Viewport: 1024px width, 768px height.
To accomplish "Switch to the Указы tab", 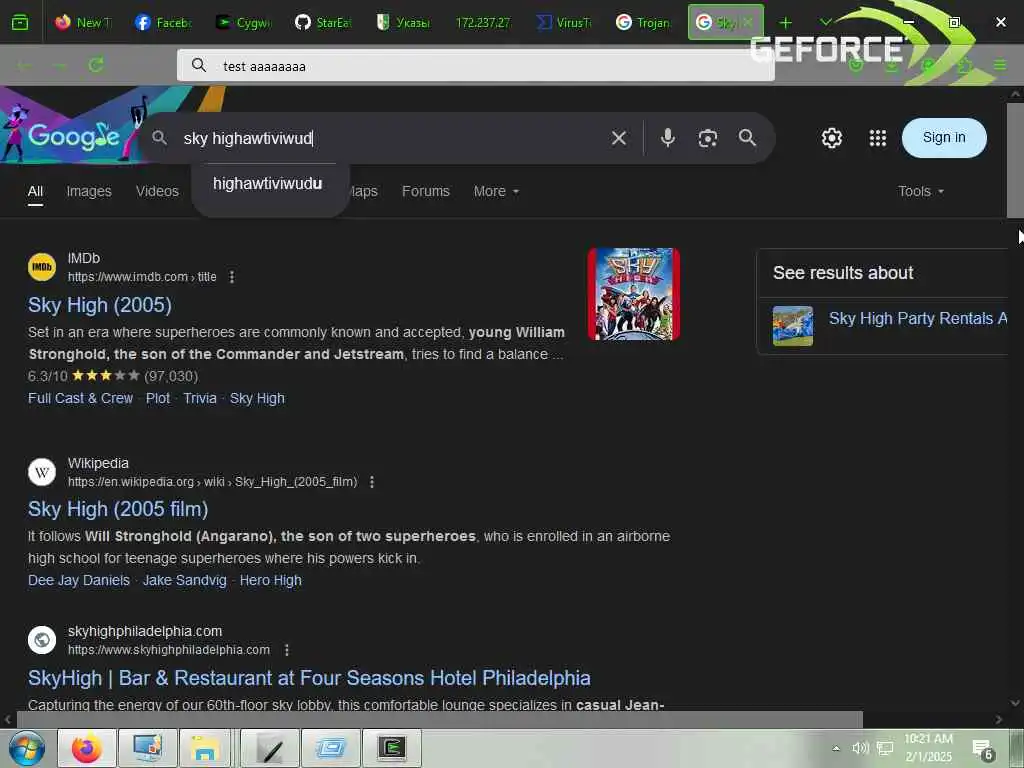I will pos(404,23).
